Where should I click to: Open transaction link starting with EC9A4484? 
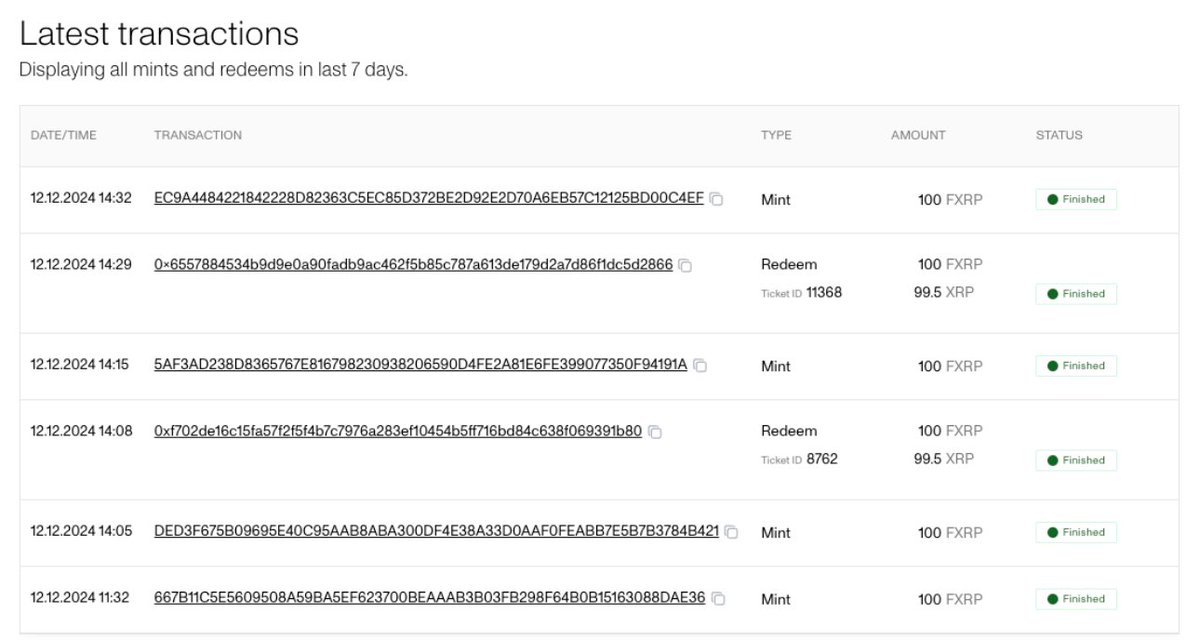coord(429,199)
